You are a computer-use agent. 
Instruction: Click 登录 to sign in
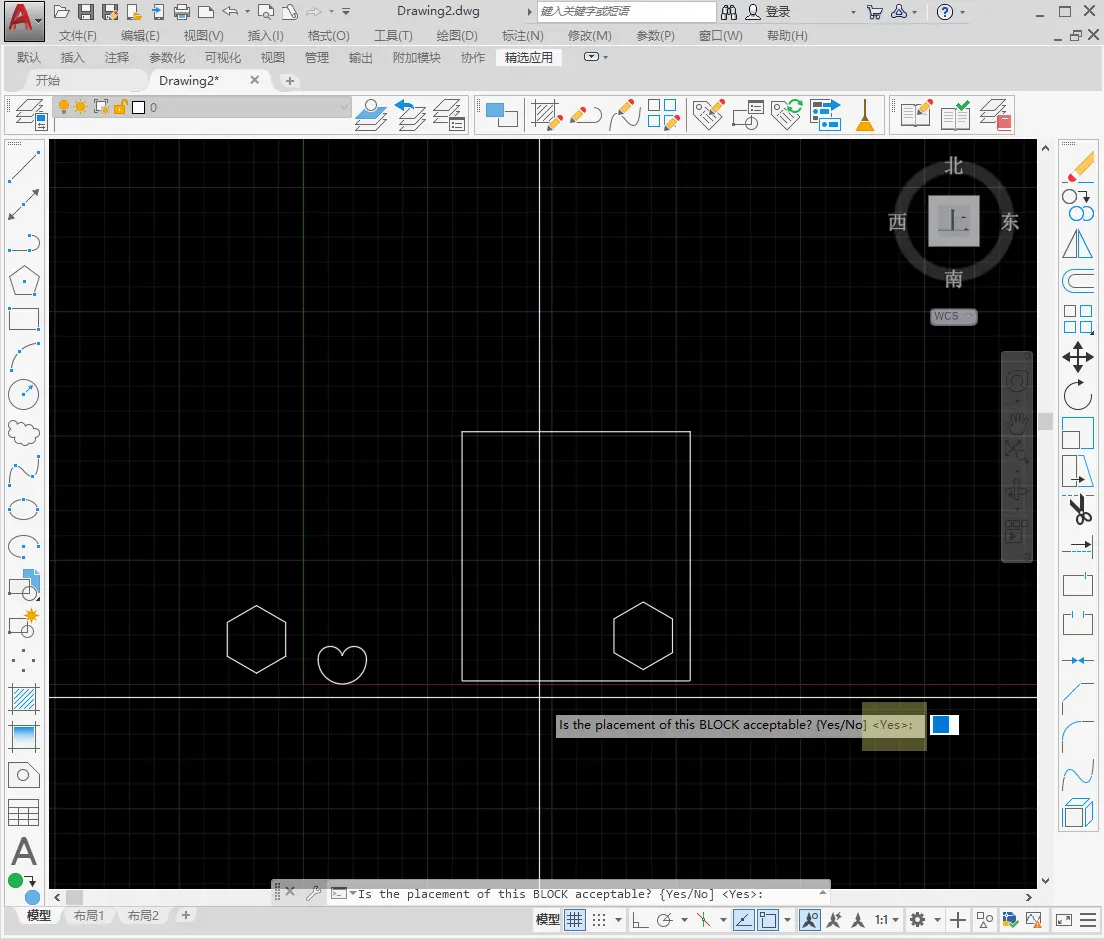click(777, 12)
